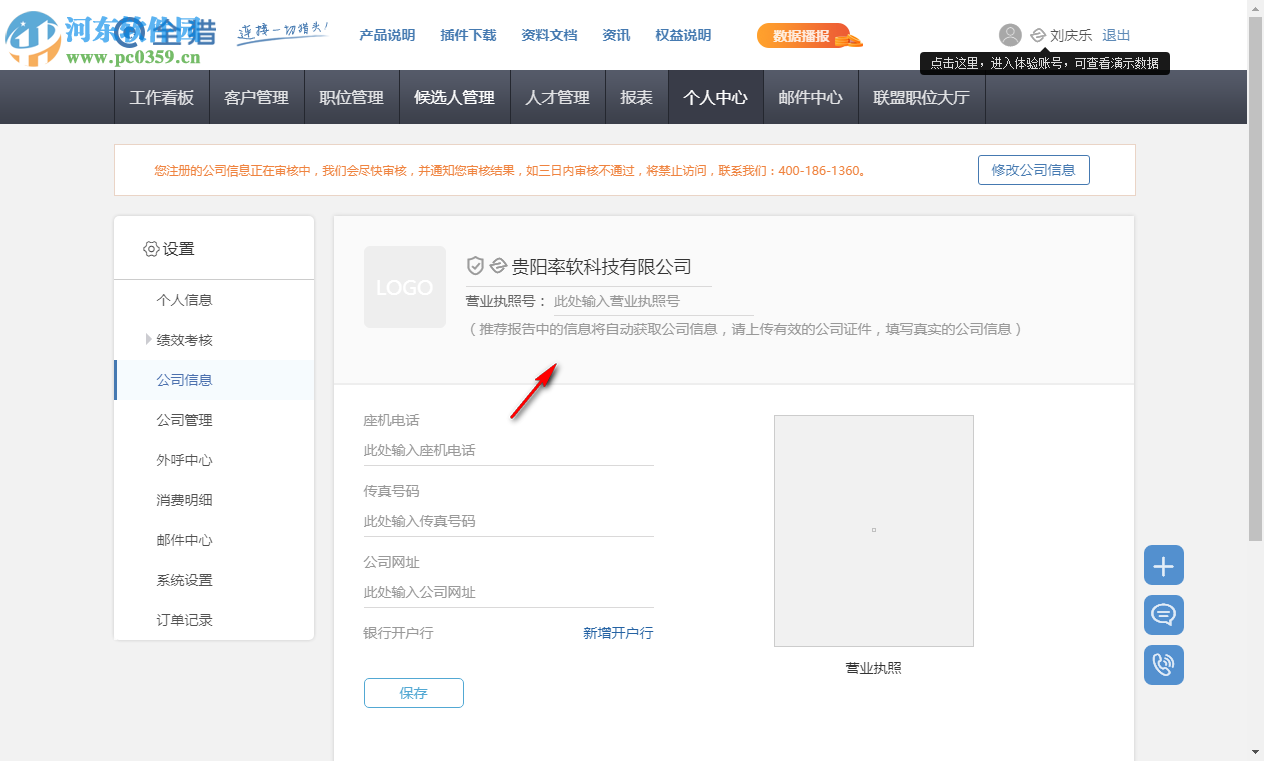Open 报表 tab

[637, 97]
